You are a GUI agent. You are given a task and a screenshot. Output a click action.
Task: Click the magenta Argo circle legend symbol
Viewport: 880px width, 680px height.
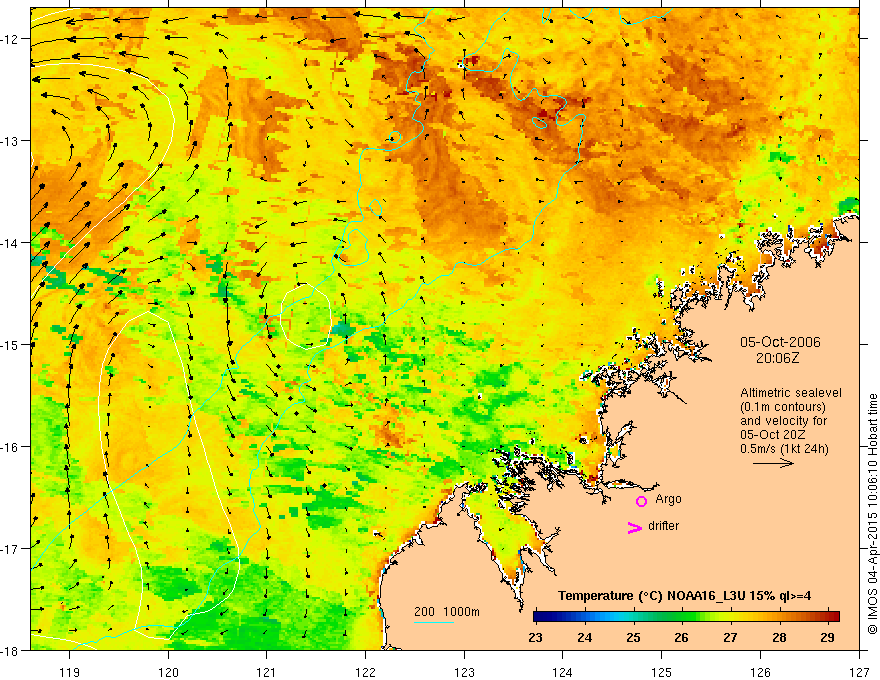click(x=641, y=501)
